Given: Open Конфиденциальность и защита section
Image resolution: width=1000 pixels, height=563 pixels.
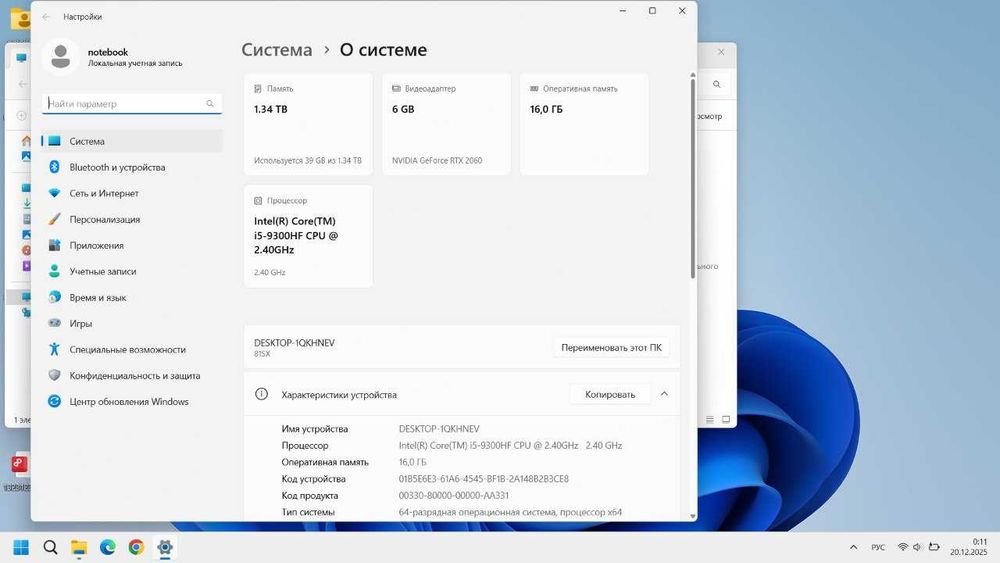Looking at the screenshot, I should pyautogui.click(x=132, y=376).
